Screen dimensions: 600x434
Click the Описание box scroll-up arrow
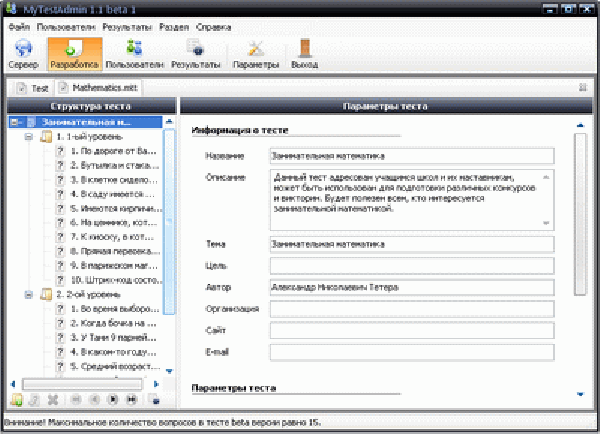pos(546,177)
